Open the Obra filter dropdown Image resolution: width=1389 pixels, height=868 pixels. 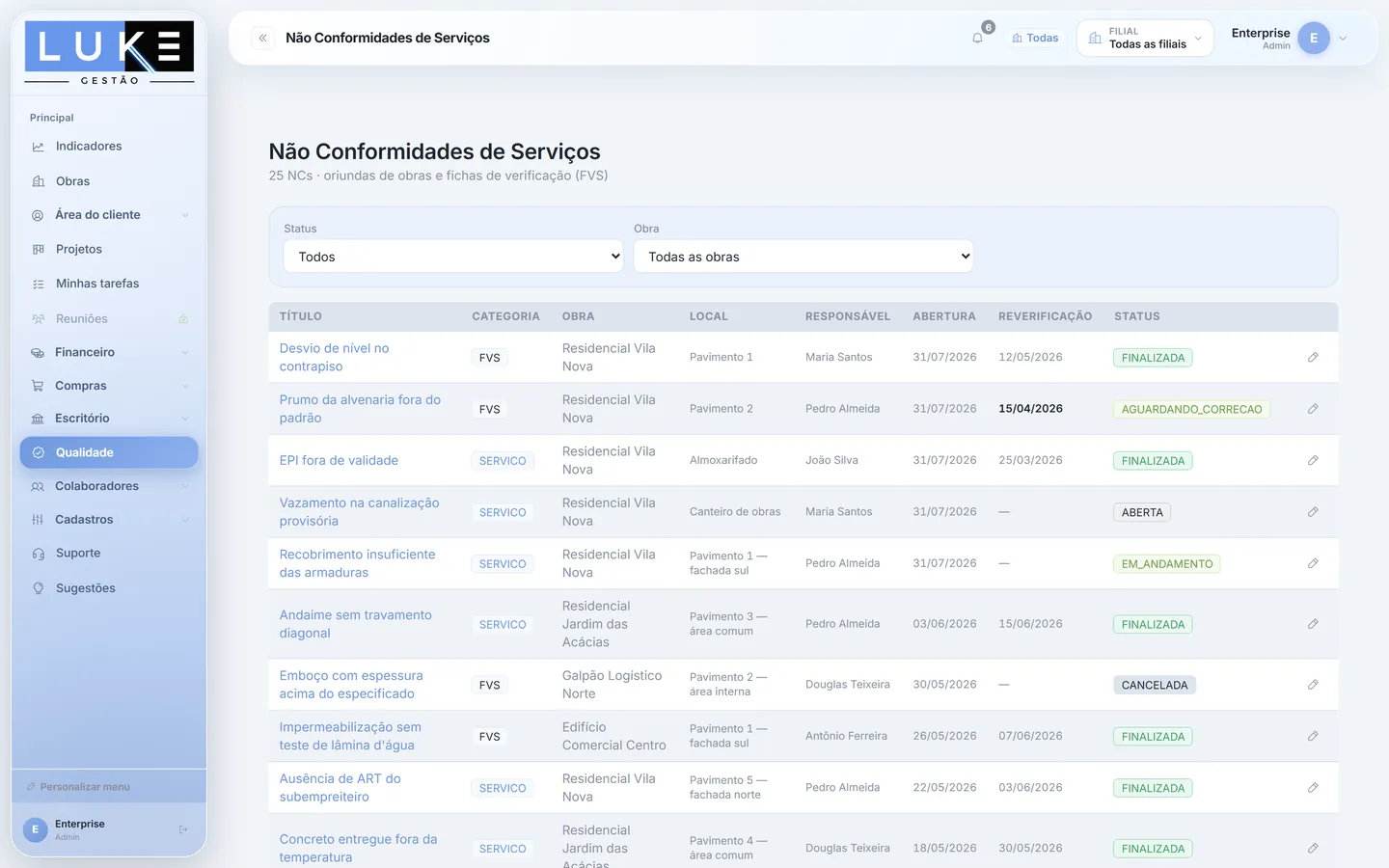803,257
